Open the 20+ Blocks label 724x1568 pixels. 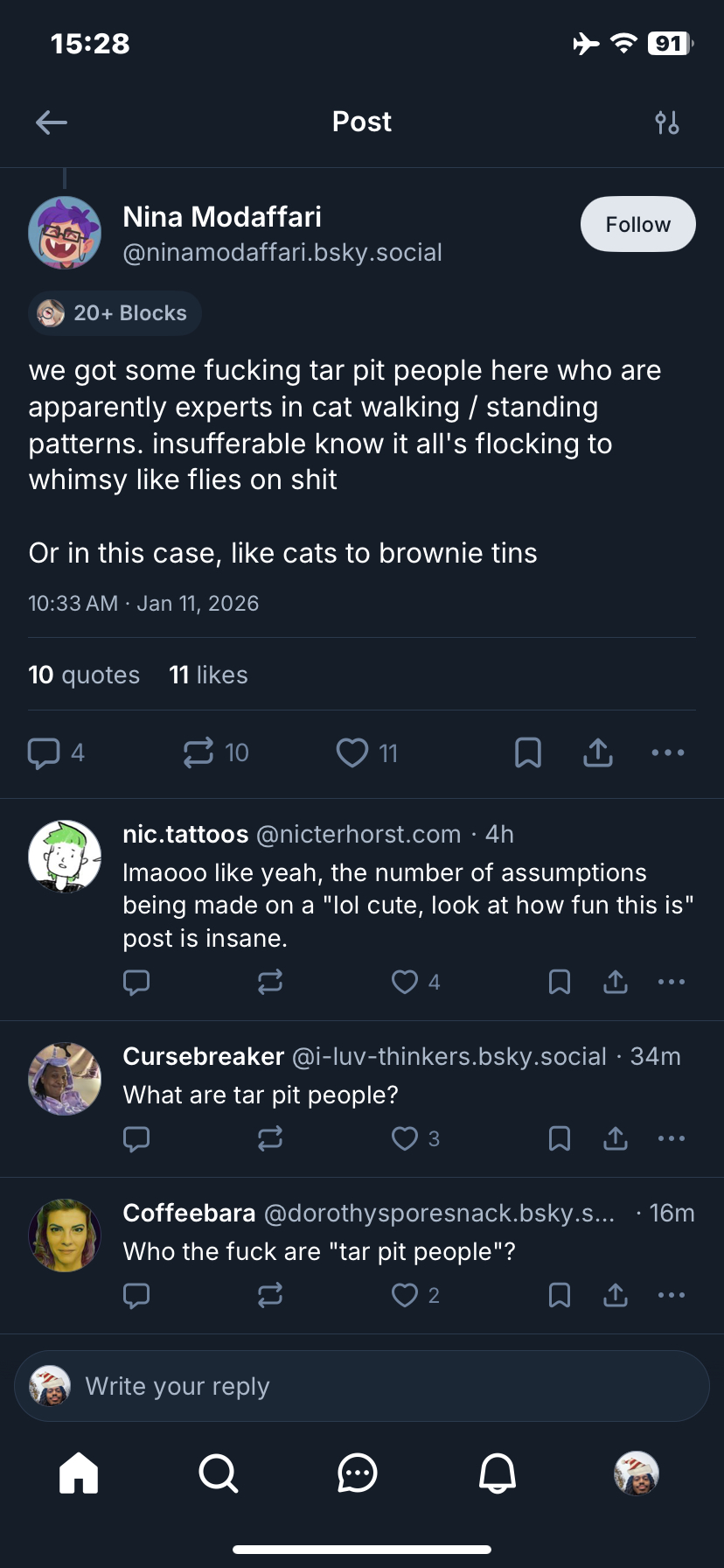(115, 313)
